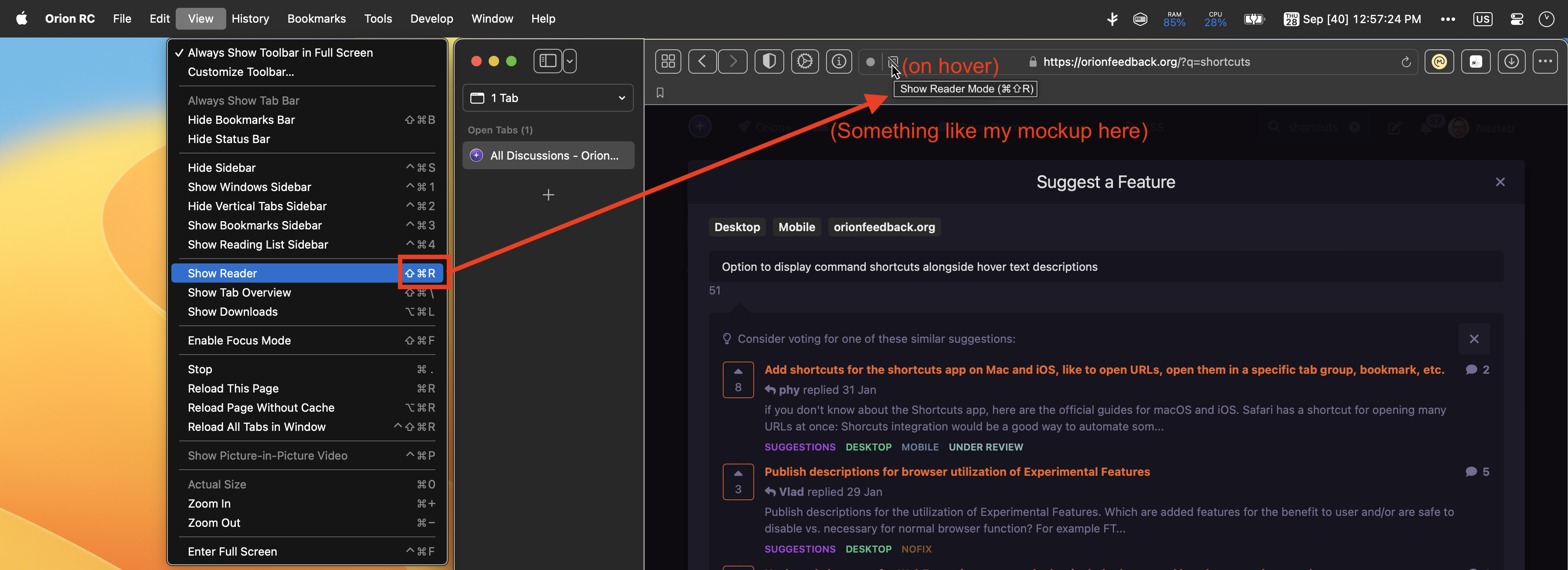Image resolution: width=1568 pixels, height=570 pixels.
Task: Click the RAM 85% indicator
Action: (x=1173, y=19)
